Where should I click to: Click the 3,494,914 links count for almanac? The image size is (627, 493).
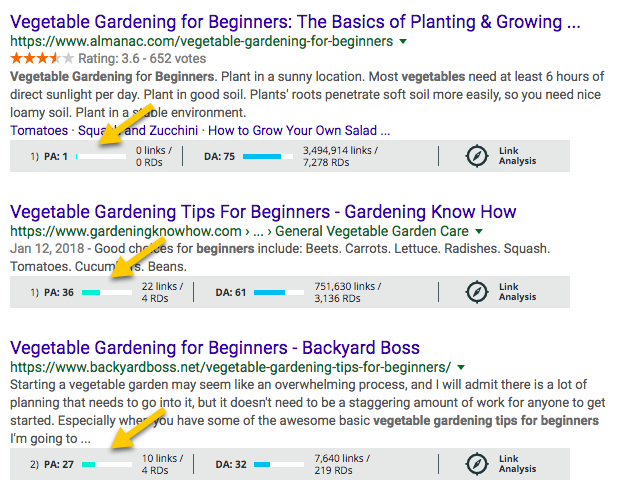click(338, 151)
